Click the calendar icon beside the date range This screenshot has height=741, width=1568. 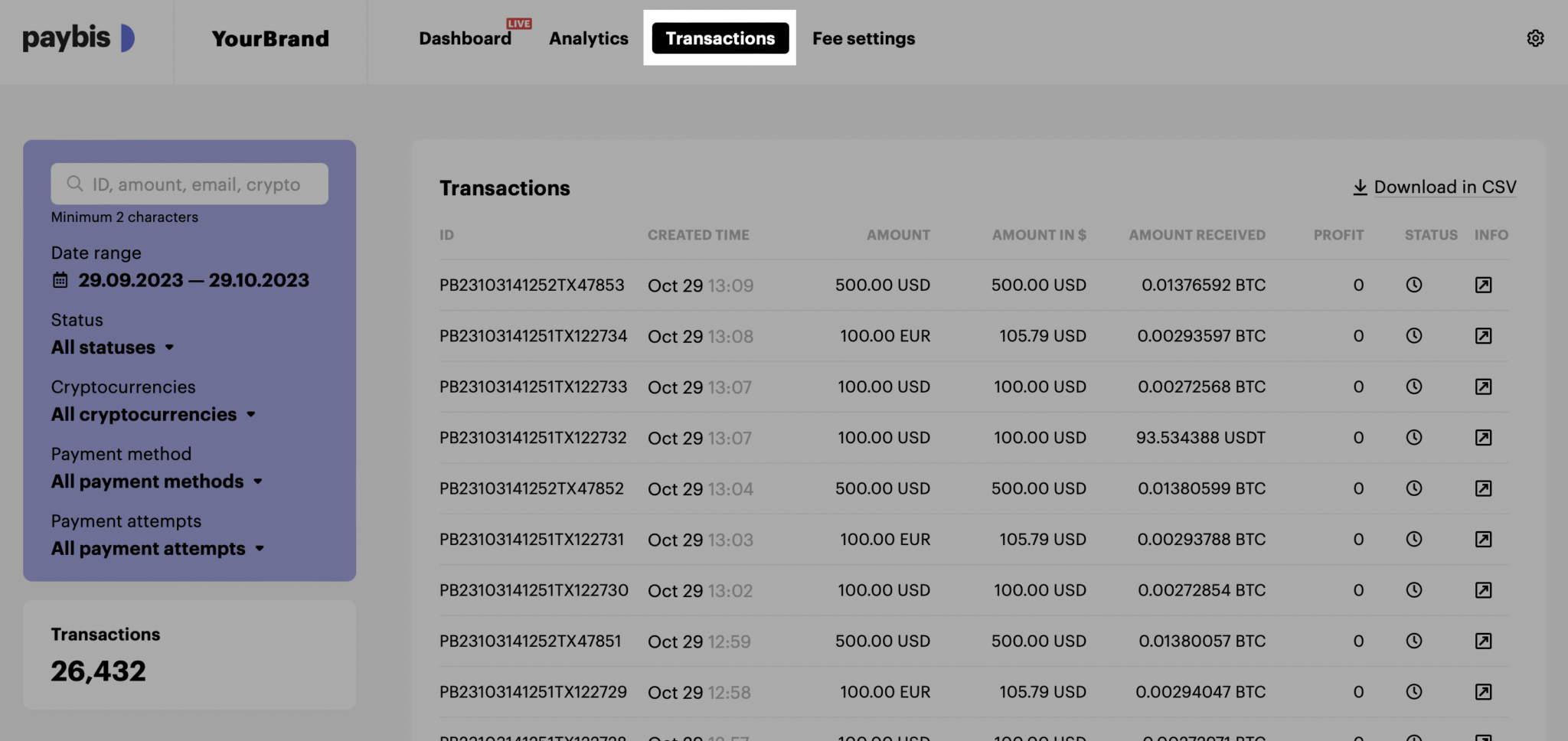click(60, 280)
